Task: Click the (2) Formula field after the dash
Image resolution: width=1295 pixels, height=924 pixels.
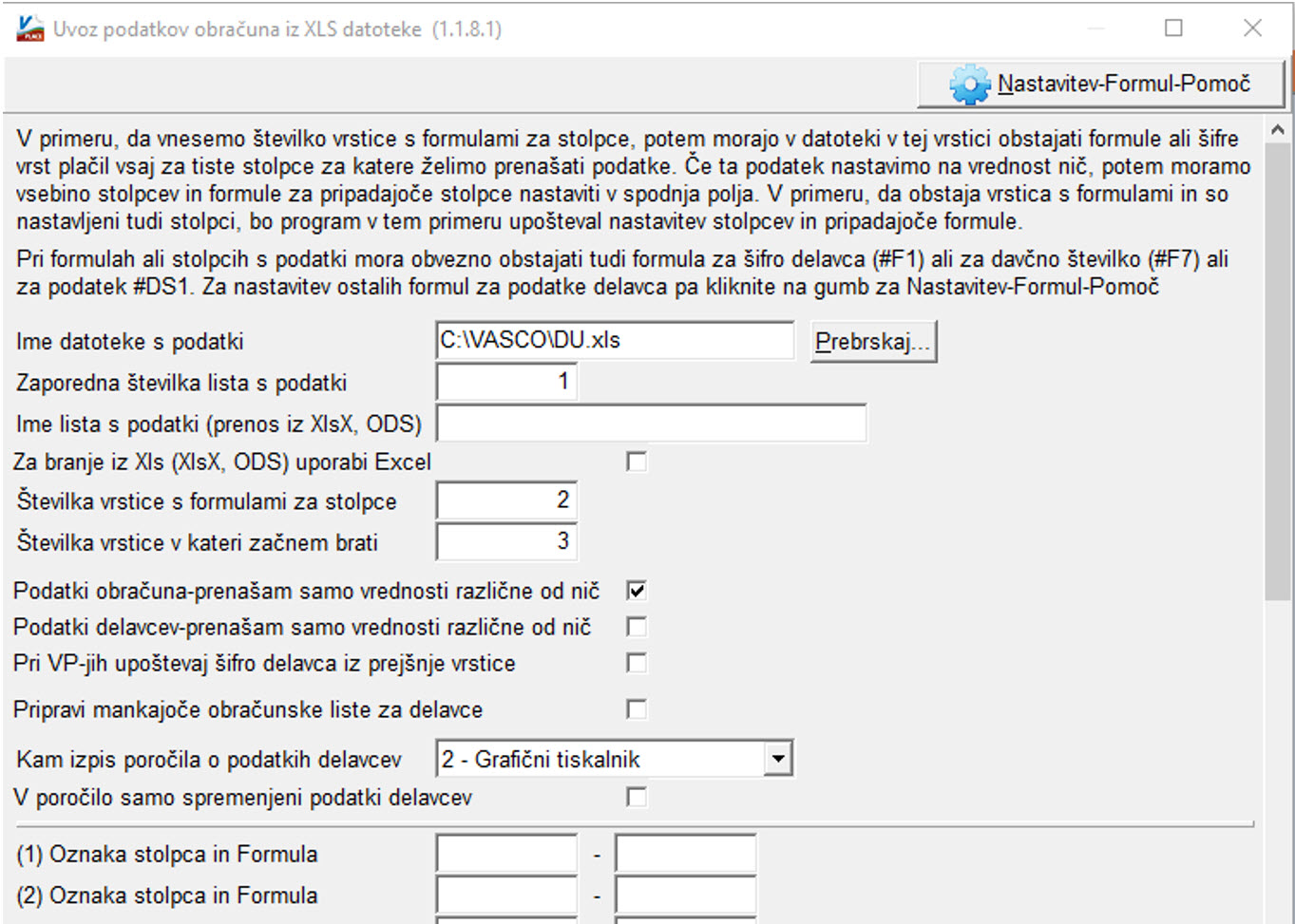Action: [x=685, y=896]
